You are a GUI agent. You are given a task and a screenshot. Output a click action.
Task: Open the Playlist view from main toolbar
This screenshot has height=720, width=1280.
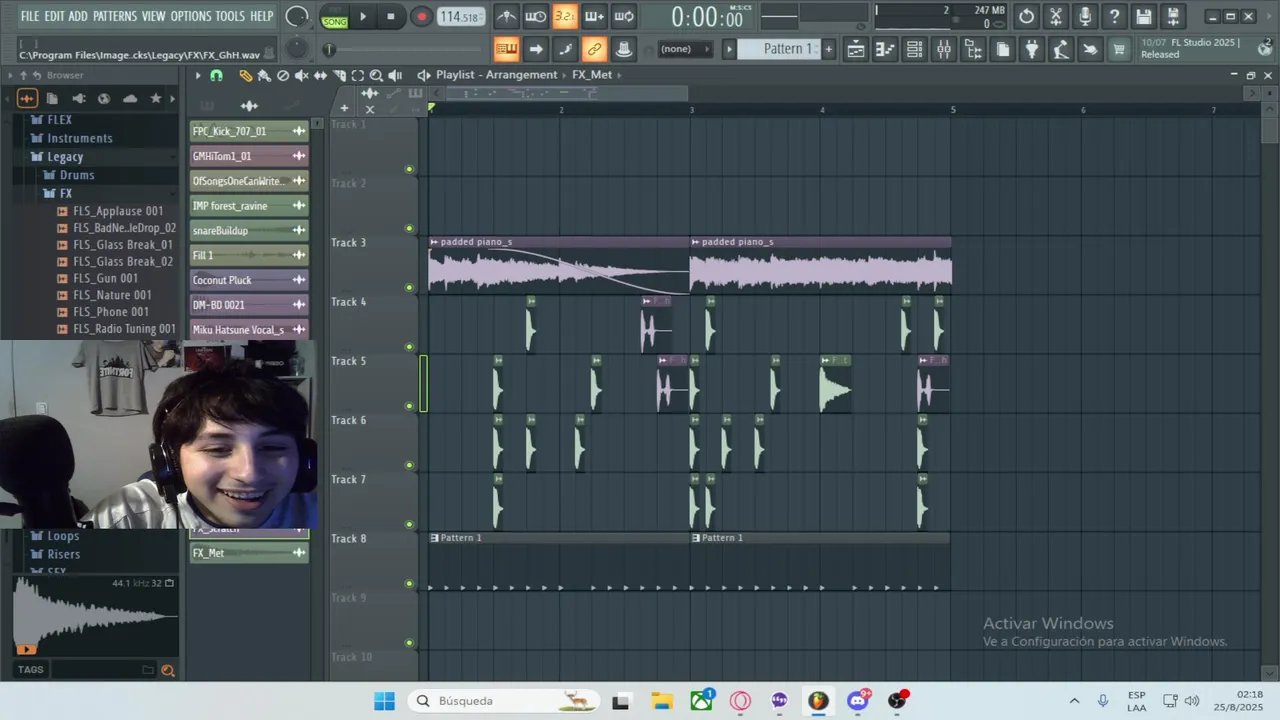(856, 49)
